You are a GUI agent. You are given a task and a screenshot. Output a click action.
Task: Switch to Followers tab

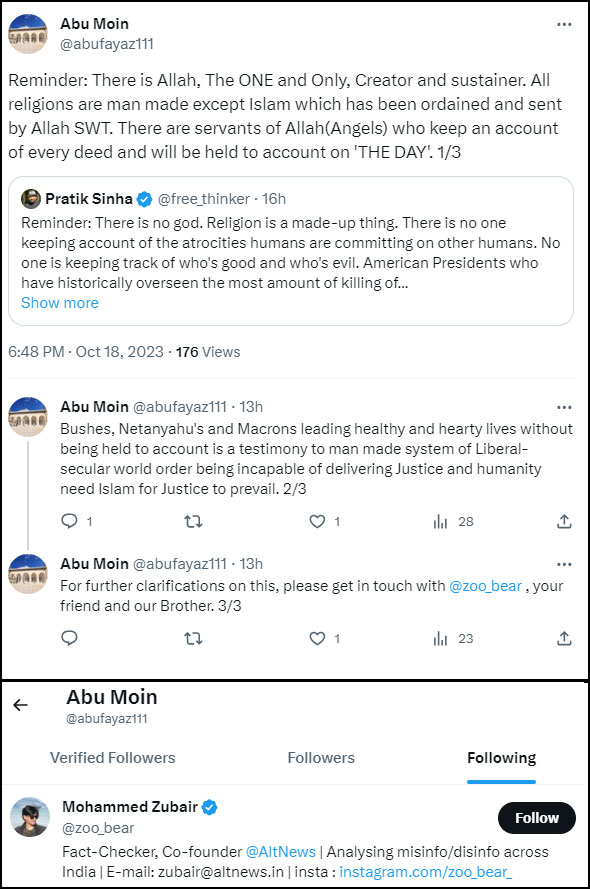[x=321, y=758]
